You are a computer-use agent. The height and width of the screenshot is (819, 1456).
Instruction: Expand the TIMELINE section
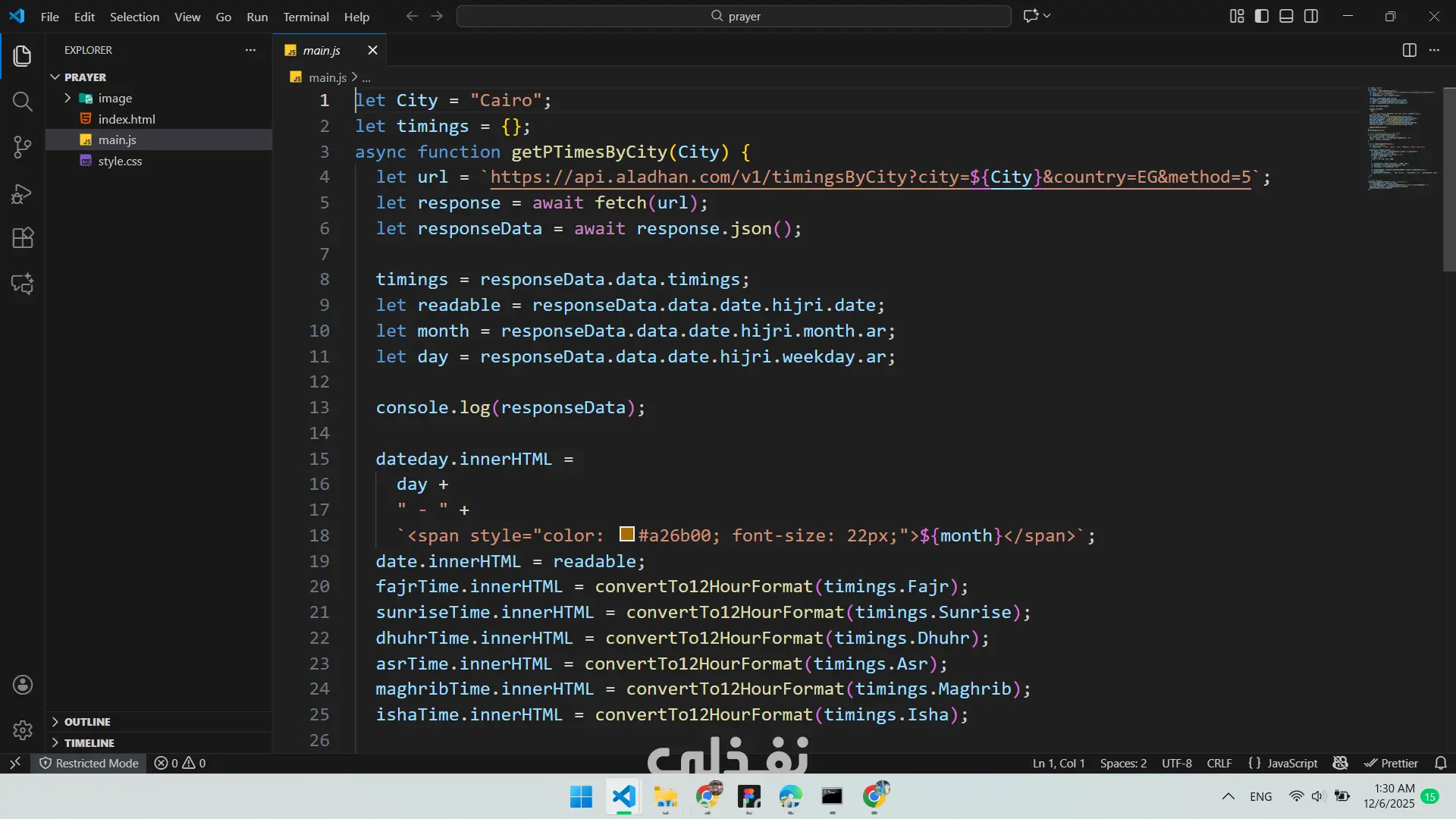[x=89, y=743]
